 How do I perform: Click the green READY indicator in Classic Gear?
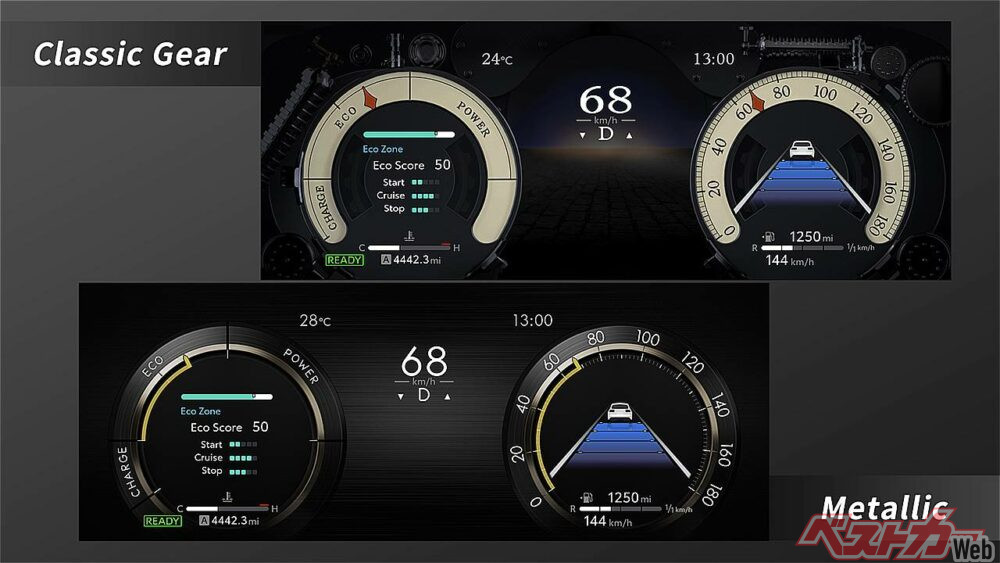tap(343, 260)
